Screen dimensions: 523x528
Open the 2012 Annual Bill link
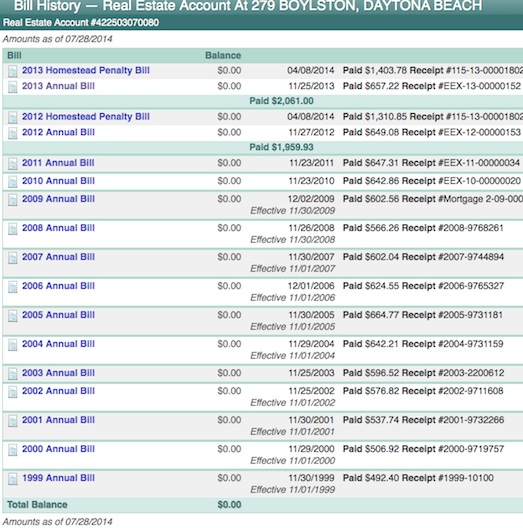click(x=58, y=132)
